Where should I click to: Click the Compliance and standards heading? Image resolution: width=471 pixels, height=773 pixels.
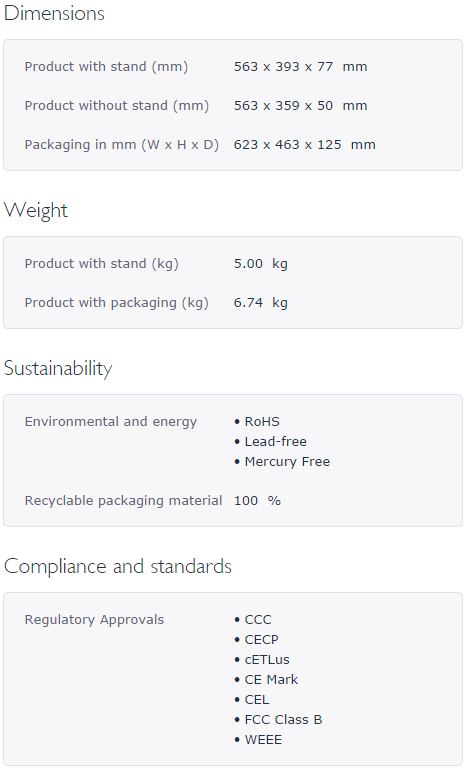coord(118,566)
